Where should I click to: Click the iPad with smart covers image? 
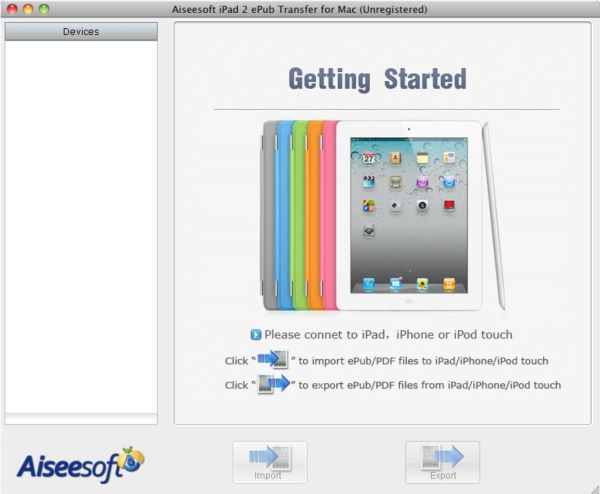[x=384, y=216]
